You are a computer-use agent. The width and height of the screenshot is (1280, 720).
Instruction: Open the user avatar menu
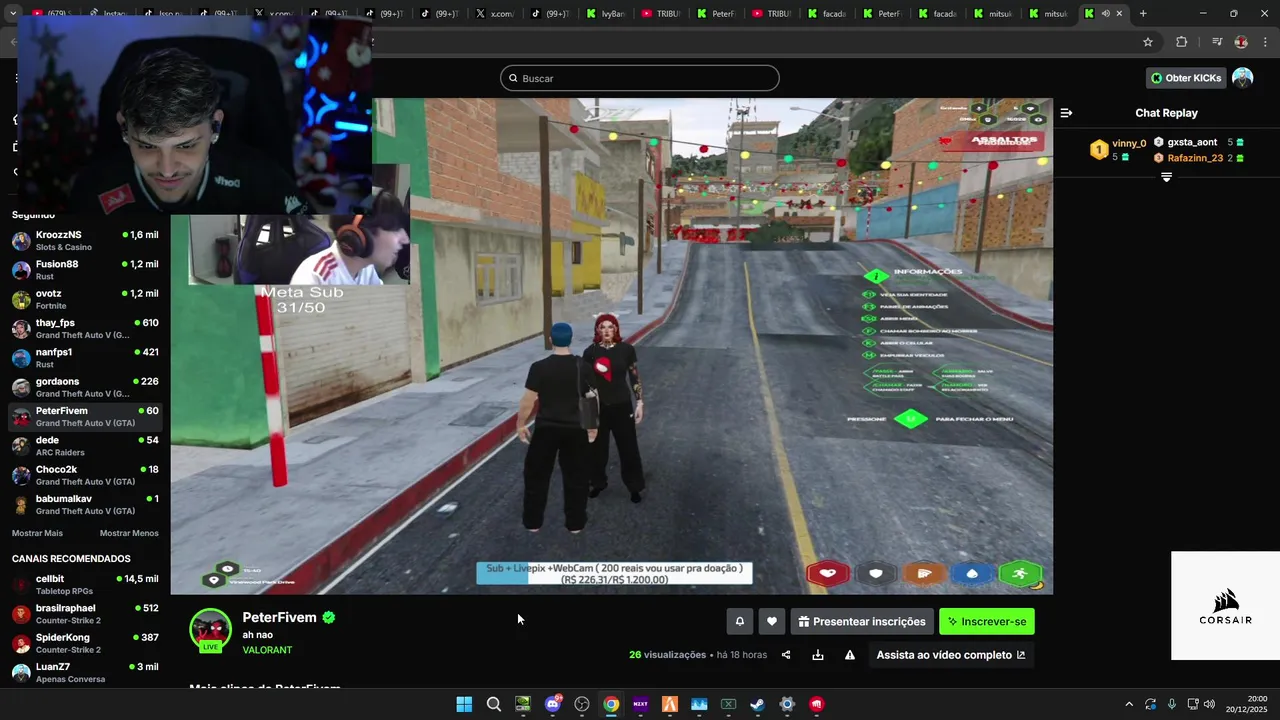[1242, 78]
